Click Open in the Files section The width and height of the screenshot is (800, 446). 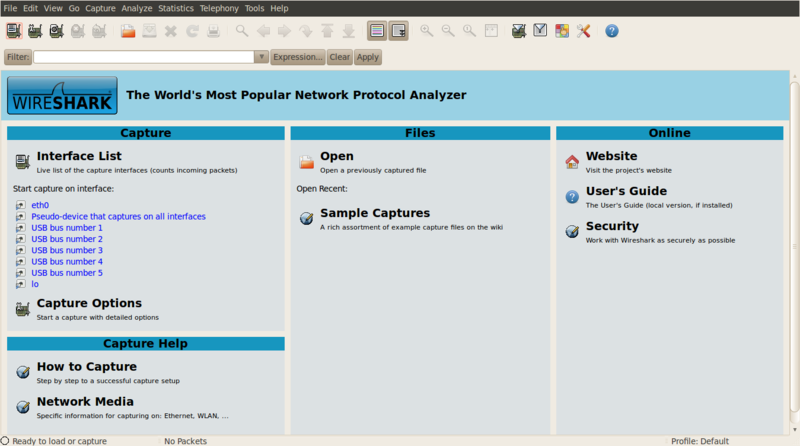point(337,156)
